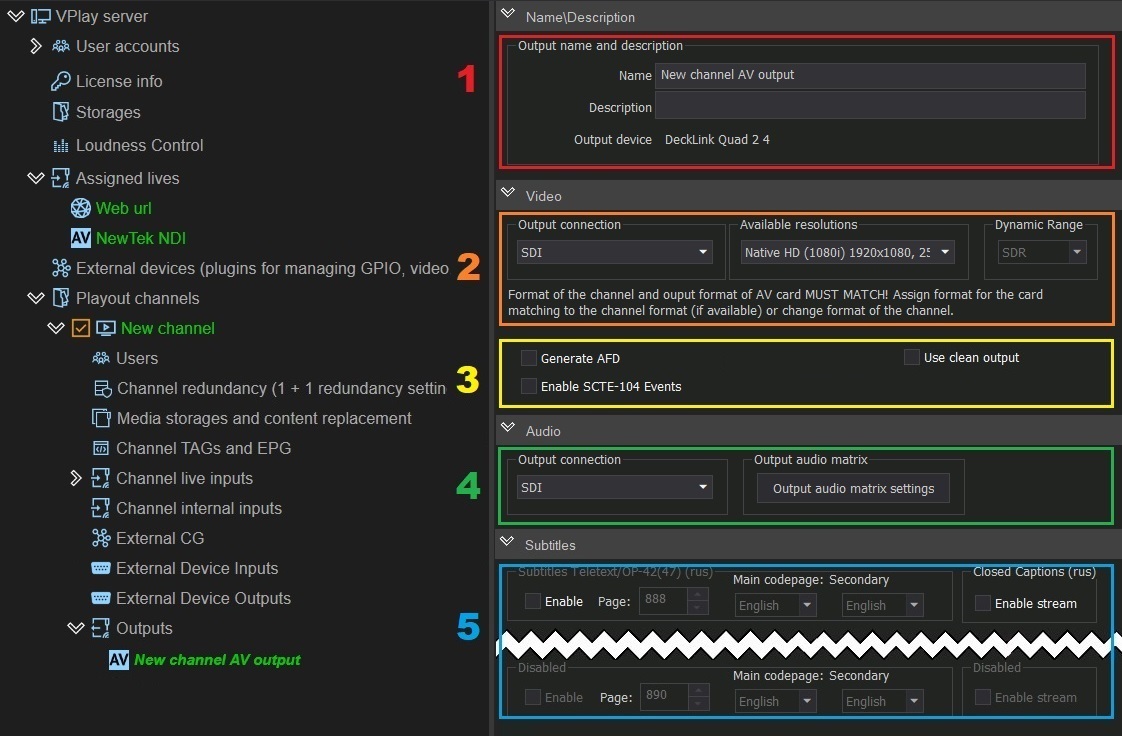
Task: Click the Playout channels icon
Action: [x=61, y=298]
